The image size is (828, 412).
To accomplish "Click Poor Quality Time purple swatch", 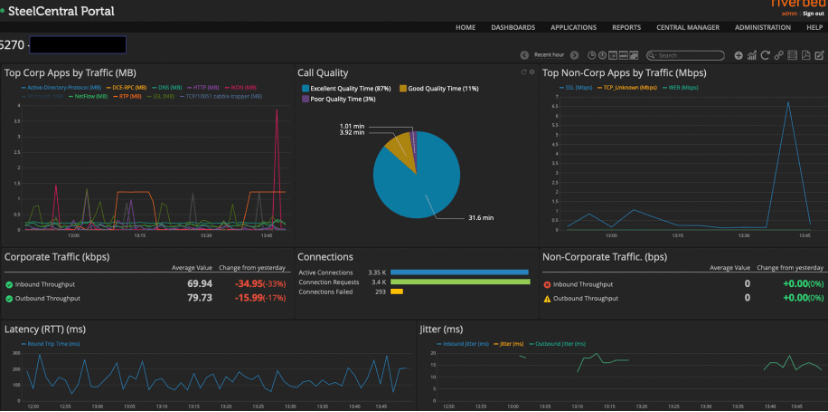I will (305, 99).
